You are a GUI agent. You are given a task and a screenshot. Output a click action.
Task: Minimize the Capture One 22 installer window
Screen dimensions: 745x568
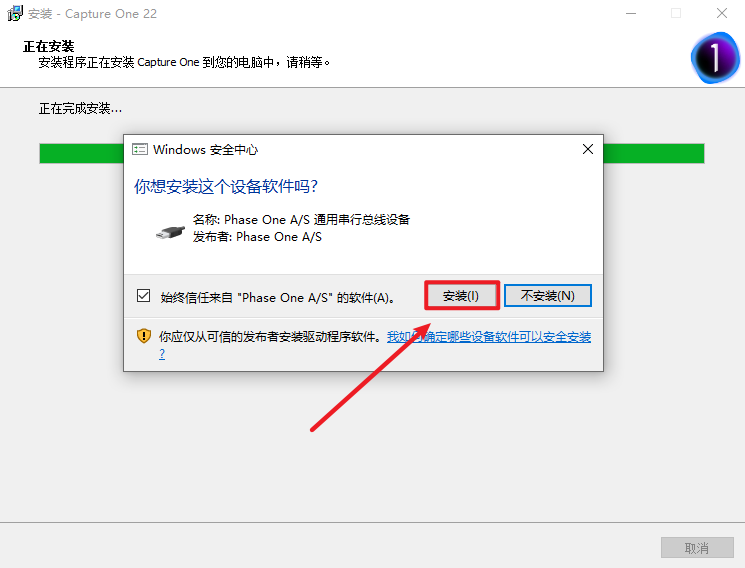click(630, 14)
